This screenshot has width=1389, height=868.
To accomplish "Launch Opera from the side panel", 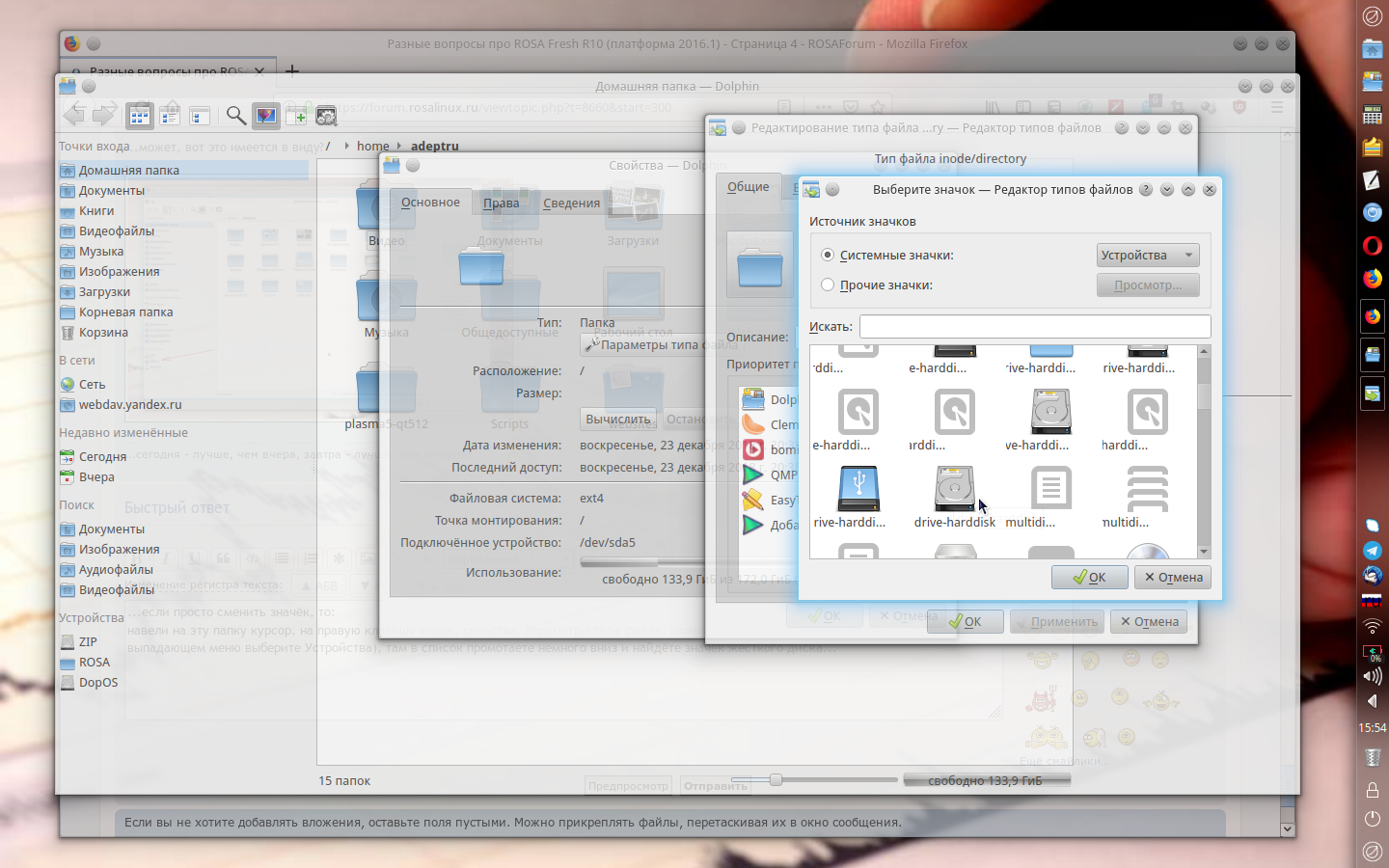I will pyautogui.click(x=1372, y=246).
